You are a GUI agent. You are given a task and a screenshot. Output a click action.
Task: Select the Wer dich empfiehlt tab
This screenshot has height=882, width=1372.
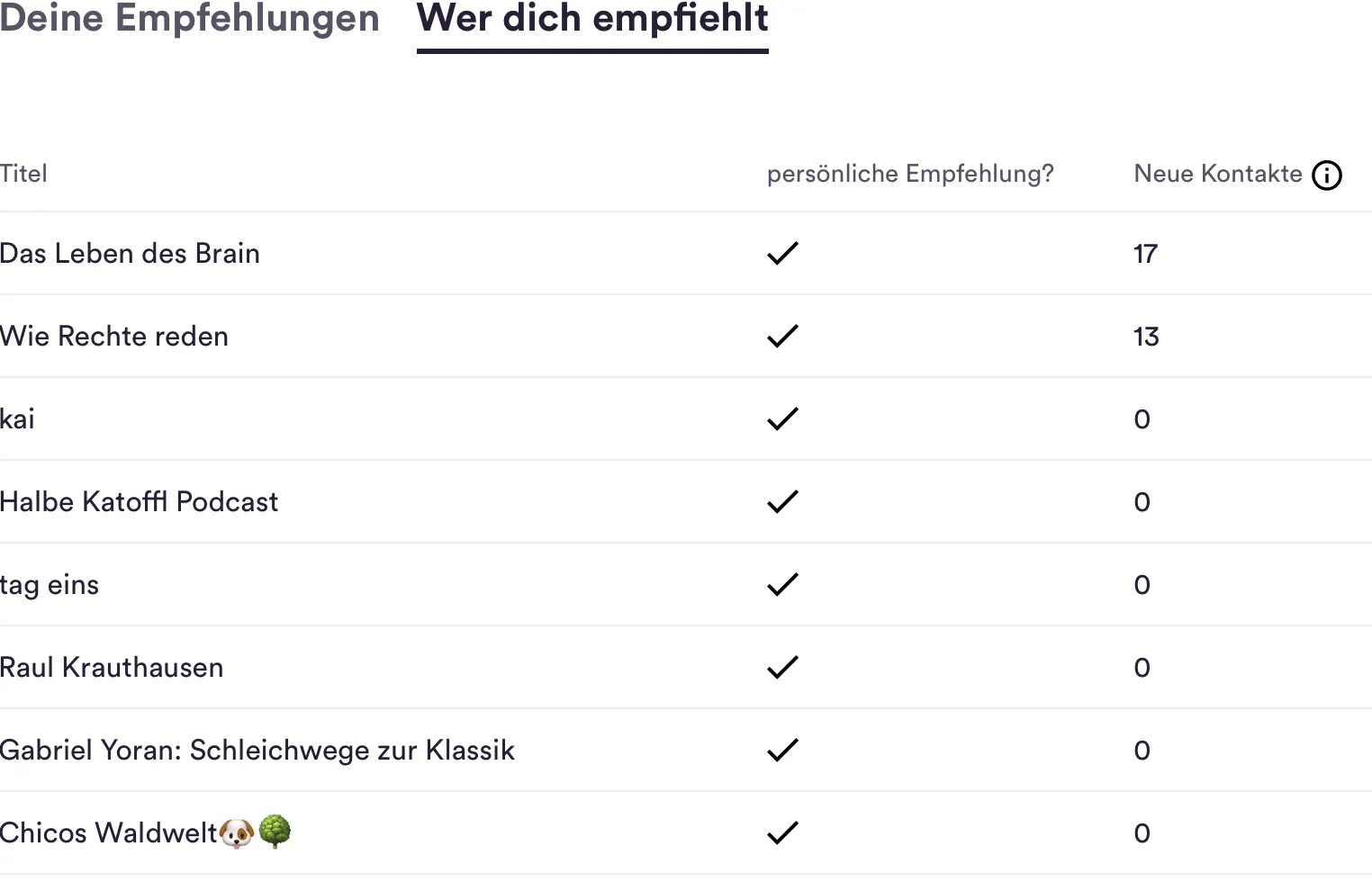coord(592,19)
